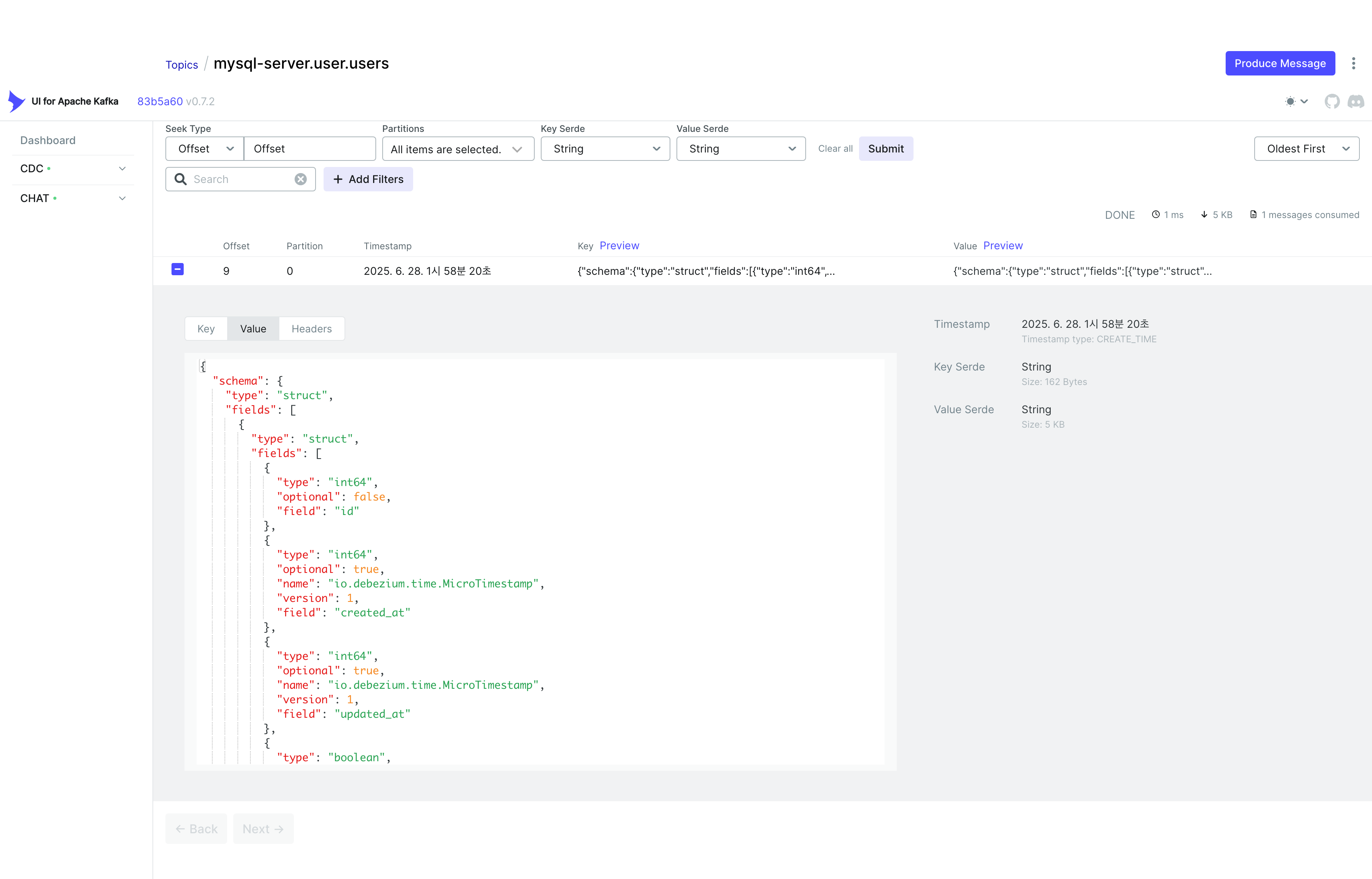Click the Offset value input field
The height and width of the screenshot is (879, 1372).
click(310, 148)
